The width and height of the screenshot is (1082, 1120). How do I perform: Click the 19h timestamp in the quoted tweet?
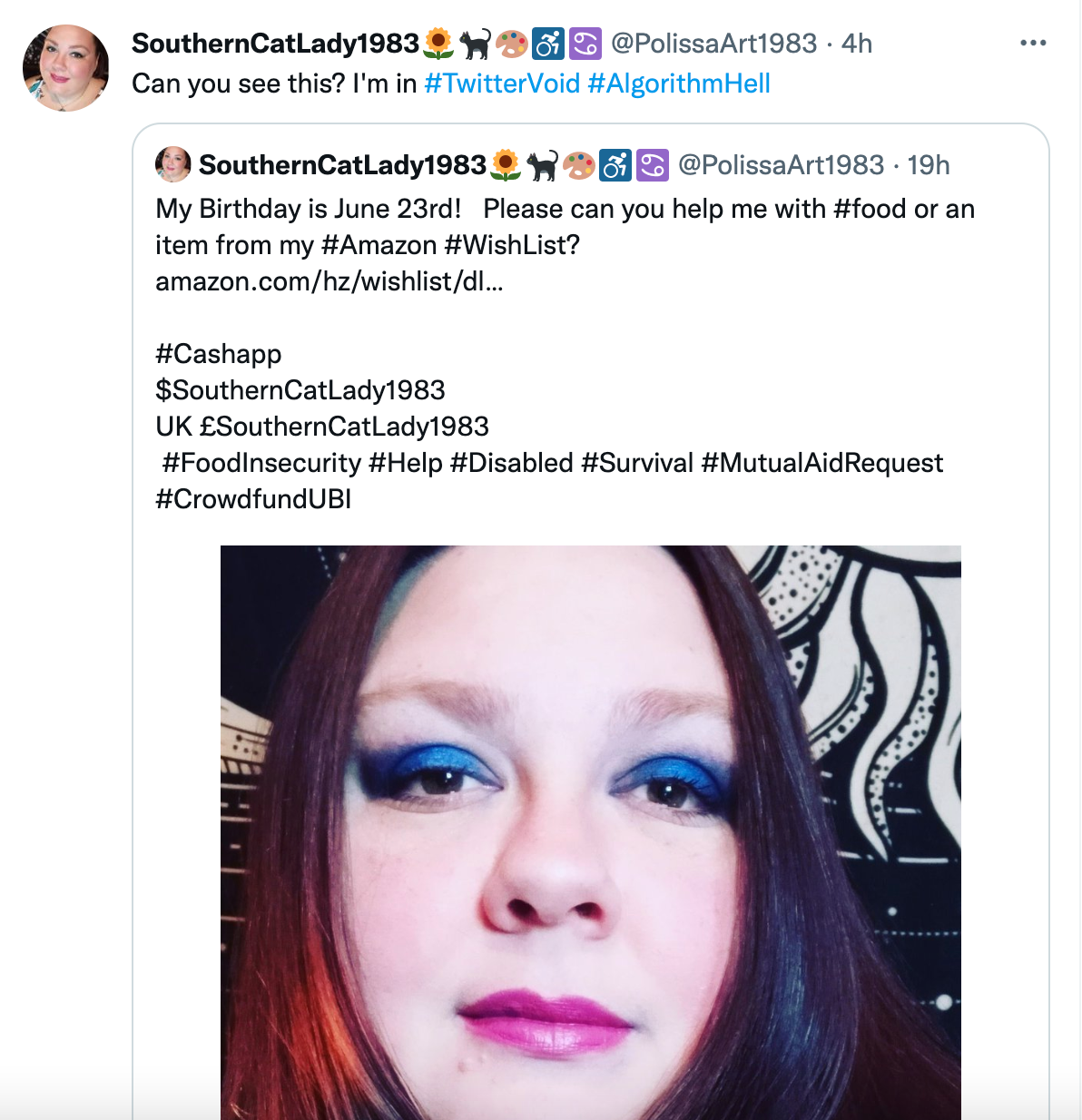tap(929, 165)
